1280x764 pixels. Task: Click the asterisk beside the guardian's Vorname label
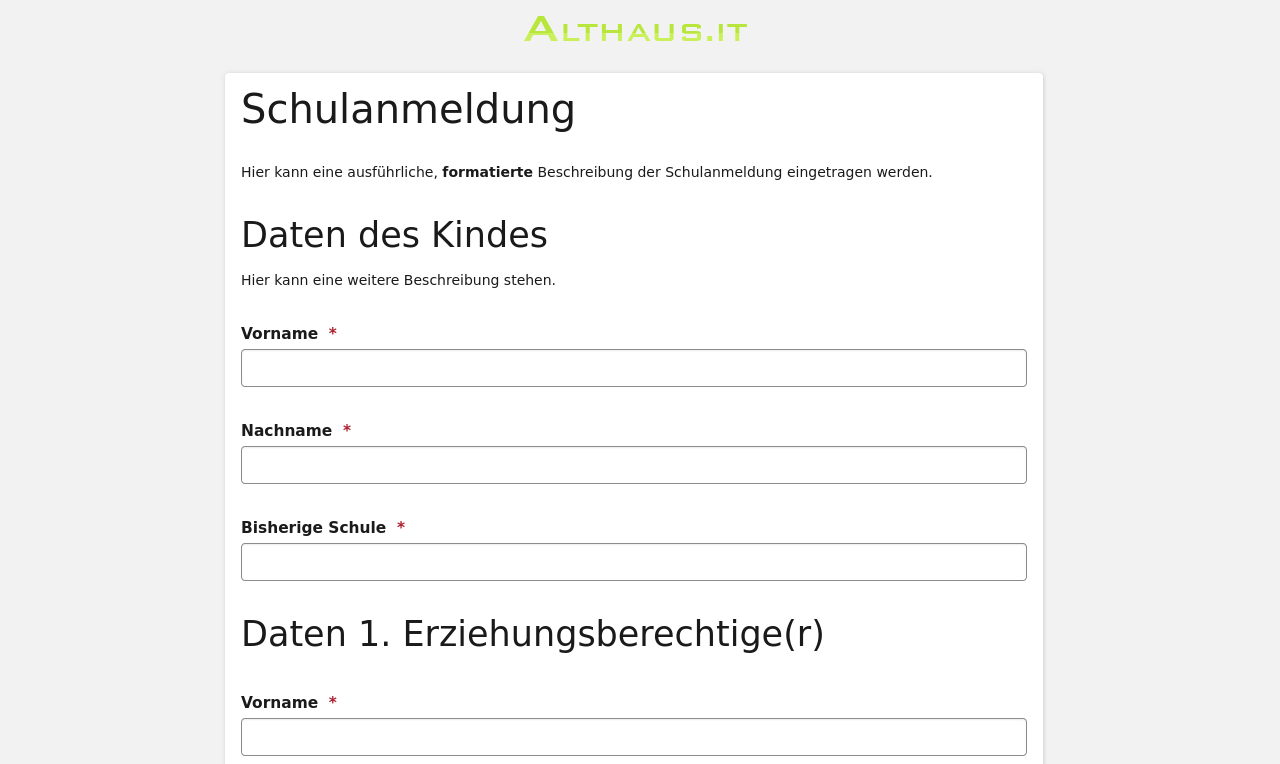333,702
